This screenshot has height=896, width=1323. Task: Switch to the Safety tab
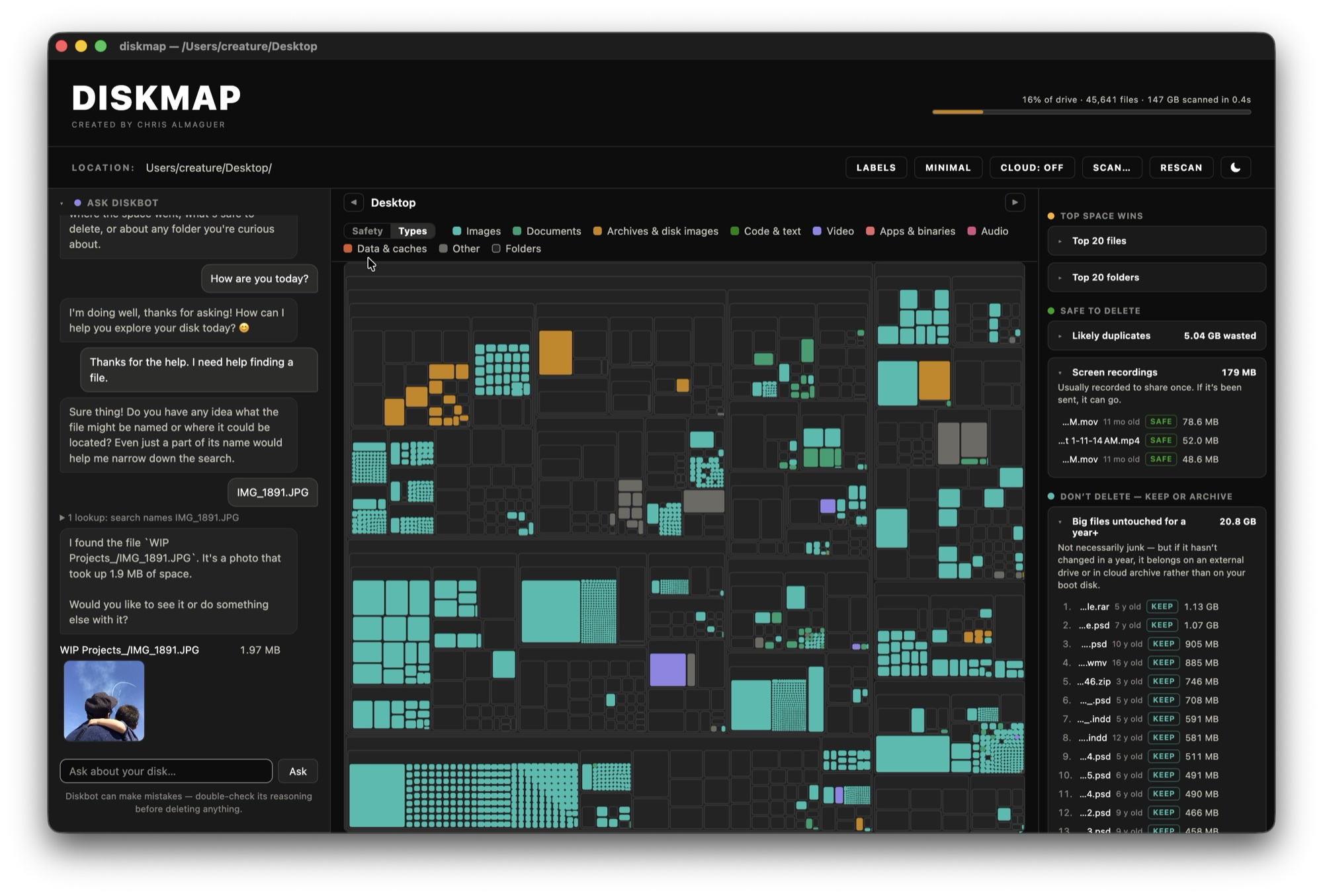point(367,231)
